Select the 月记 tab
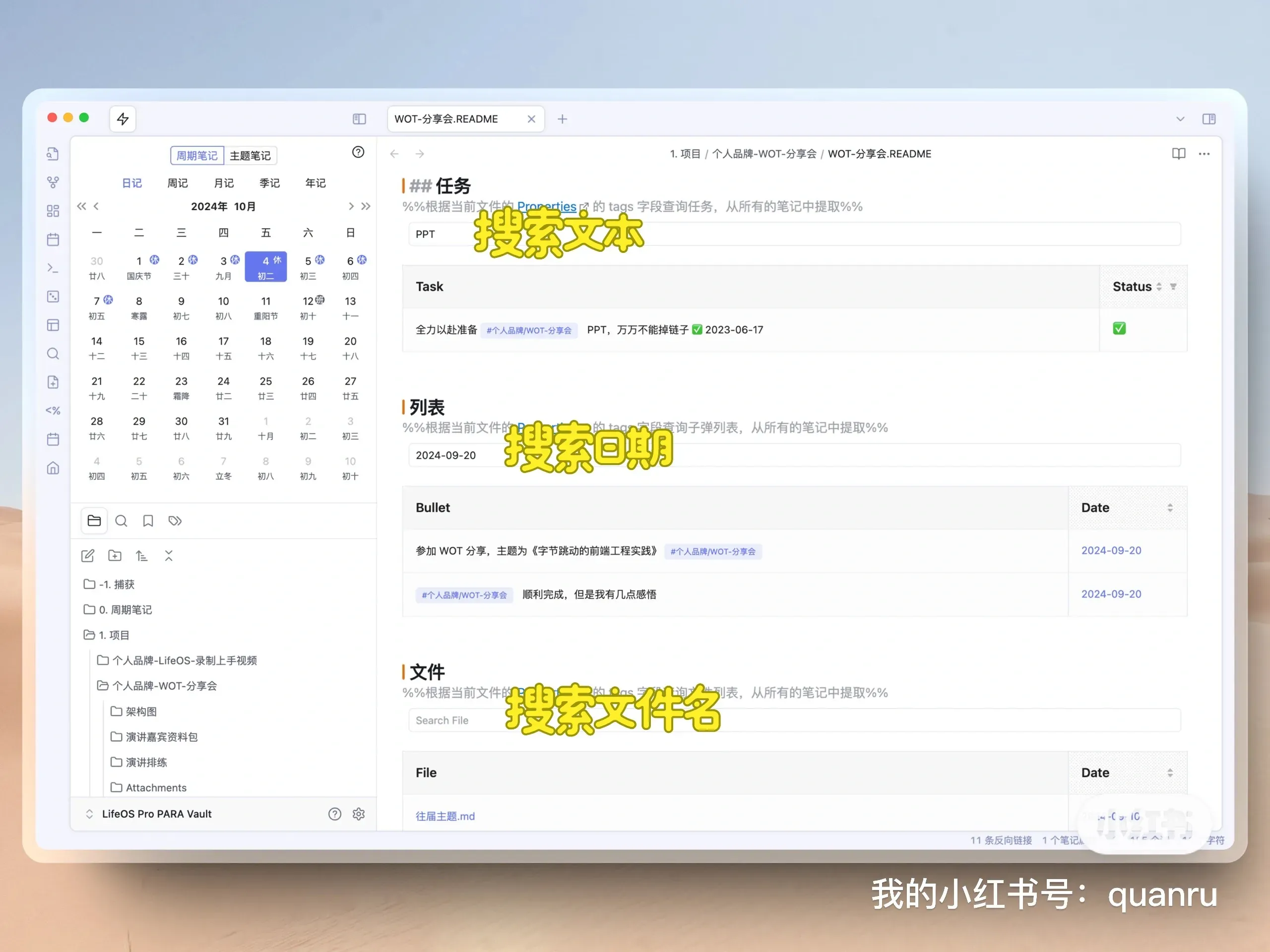1270x952 pixels. pyautogui.click(x=223, y=183)
